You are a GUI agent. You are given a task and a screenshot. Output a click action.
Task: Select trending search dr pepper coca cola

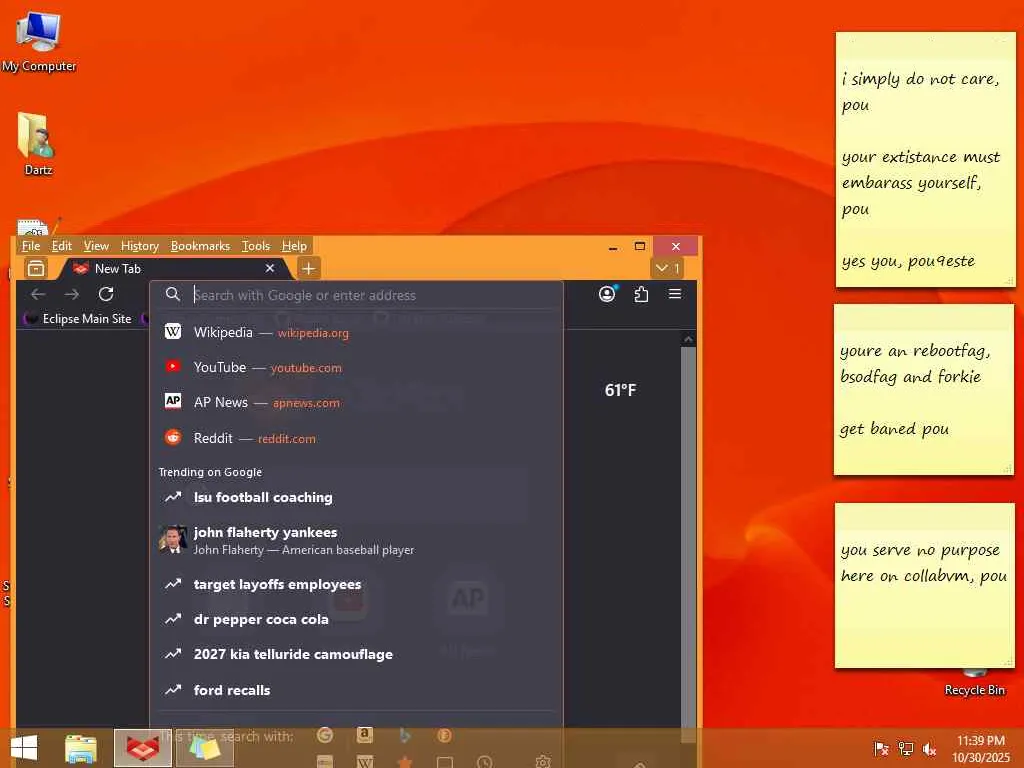click(x=356, y=620)
